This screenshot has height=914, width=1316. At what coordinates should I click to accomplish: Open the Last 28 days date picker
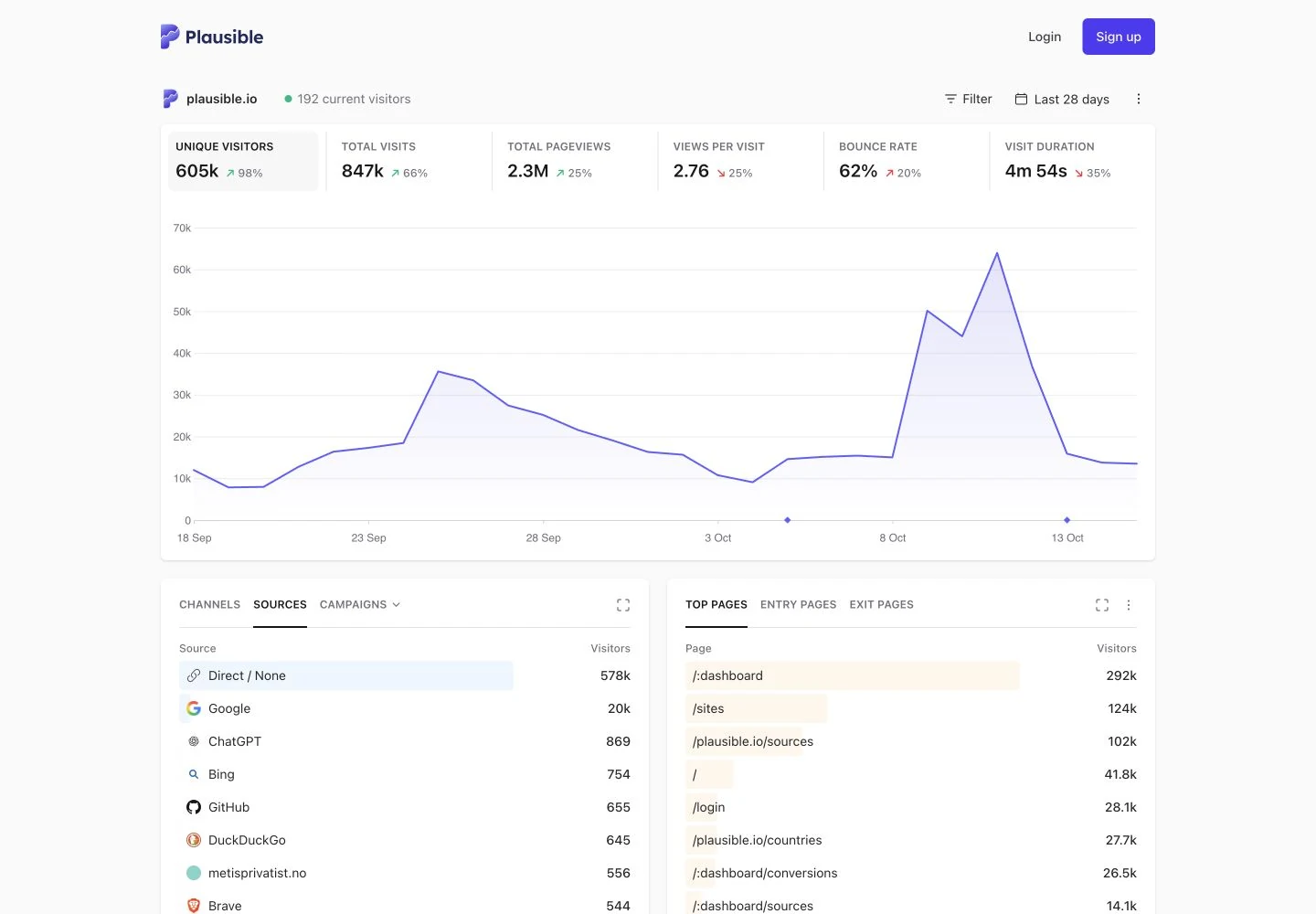pos(1062,99)
